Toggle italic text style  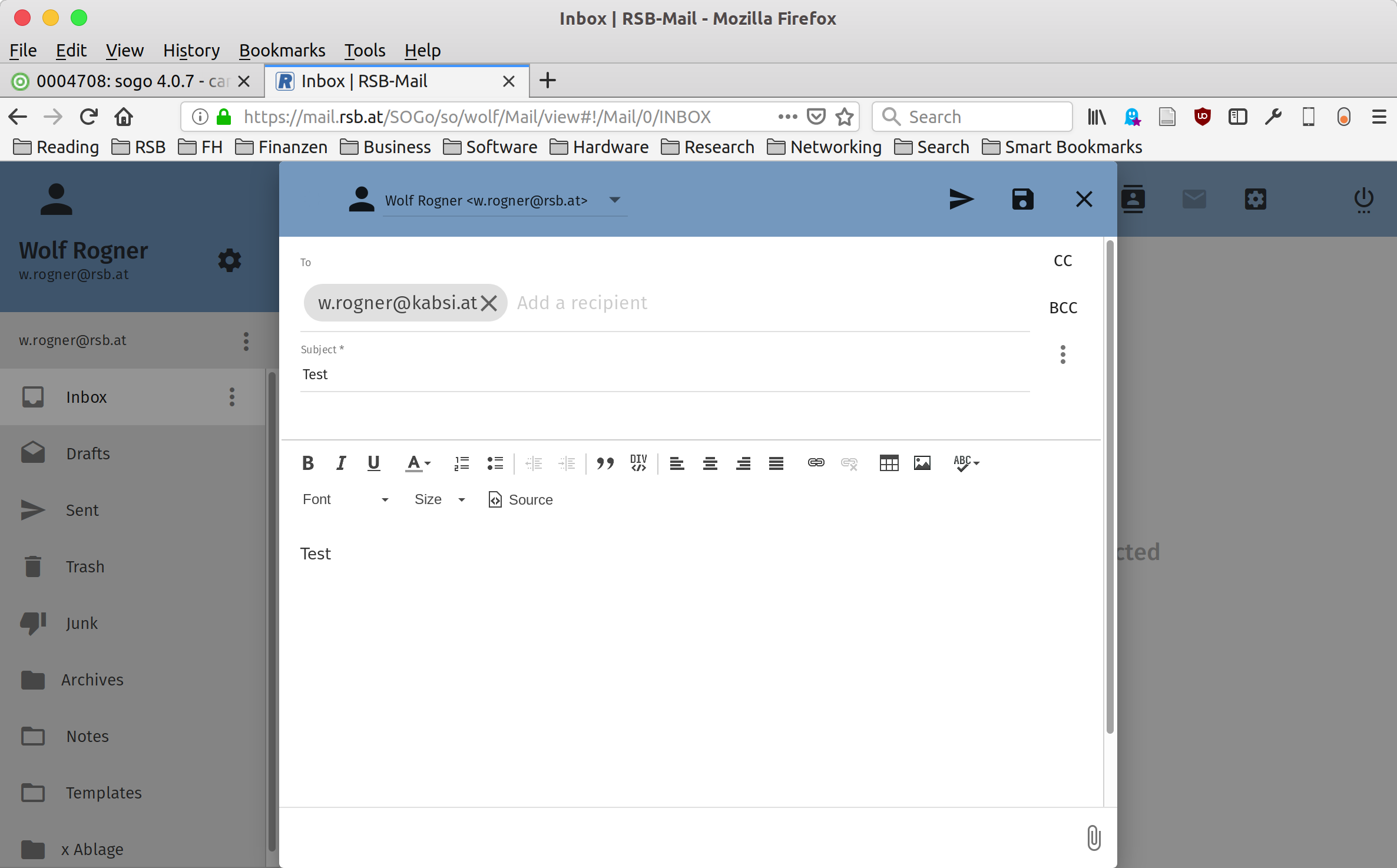pos(340,463)
